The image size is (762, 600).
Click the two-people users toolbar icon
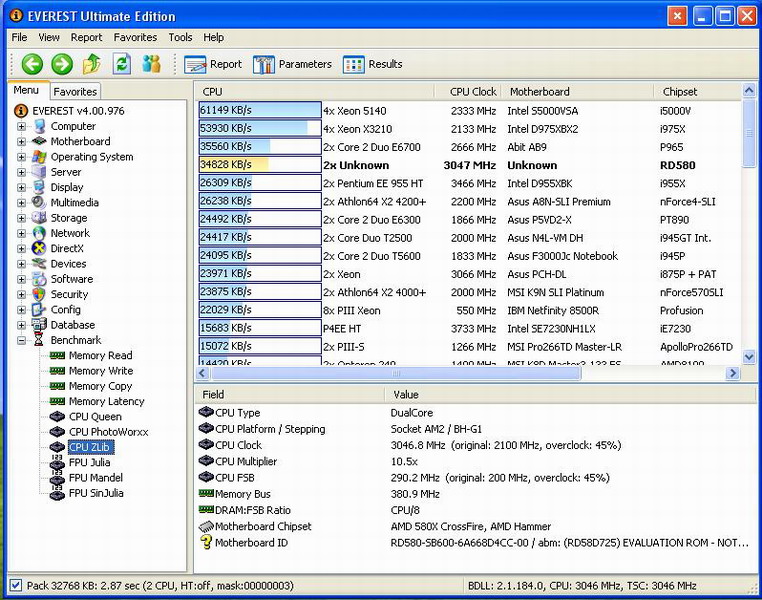[x=152, y=64]
